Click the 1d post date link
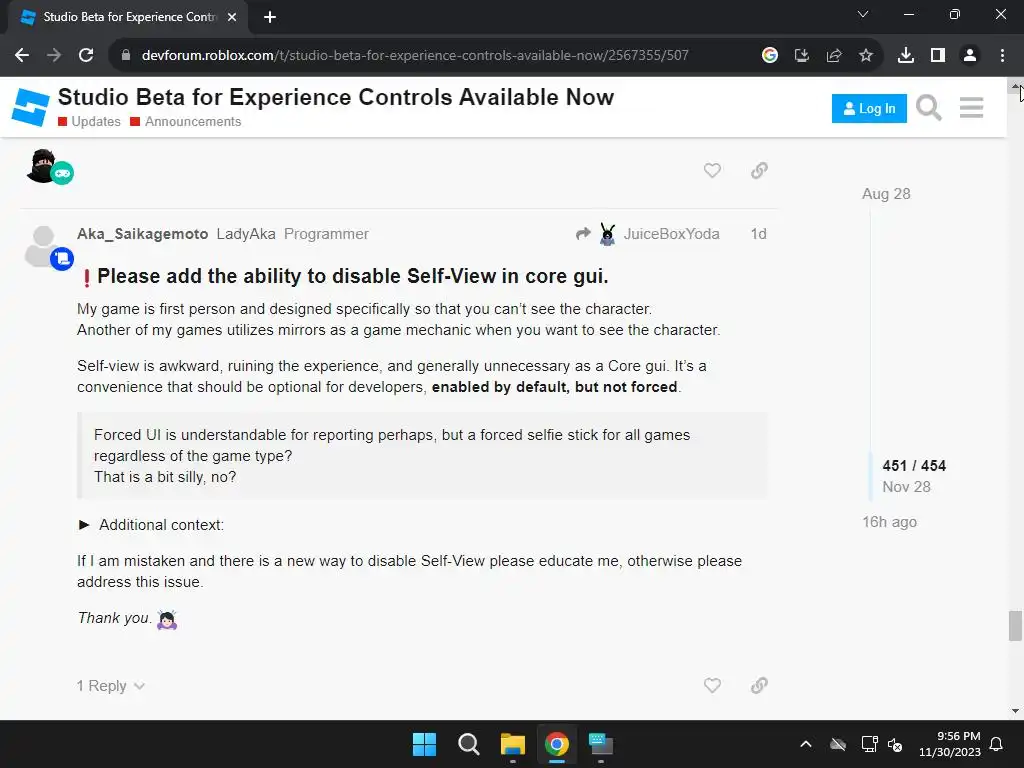The image size is (1024, 768). click(x=758, y=234)
